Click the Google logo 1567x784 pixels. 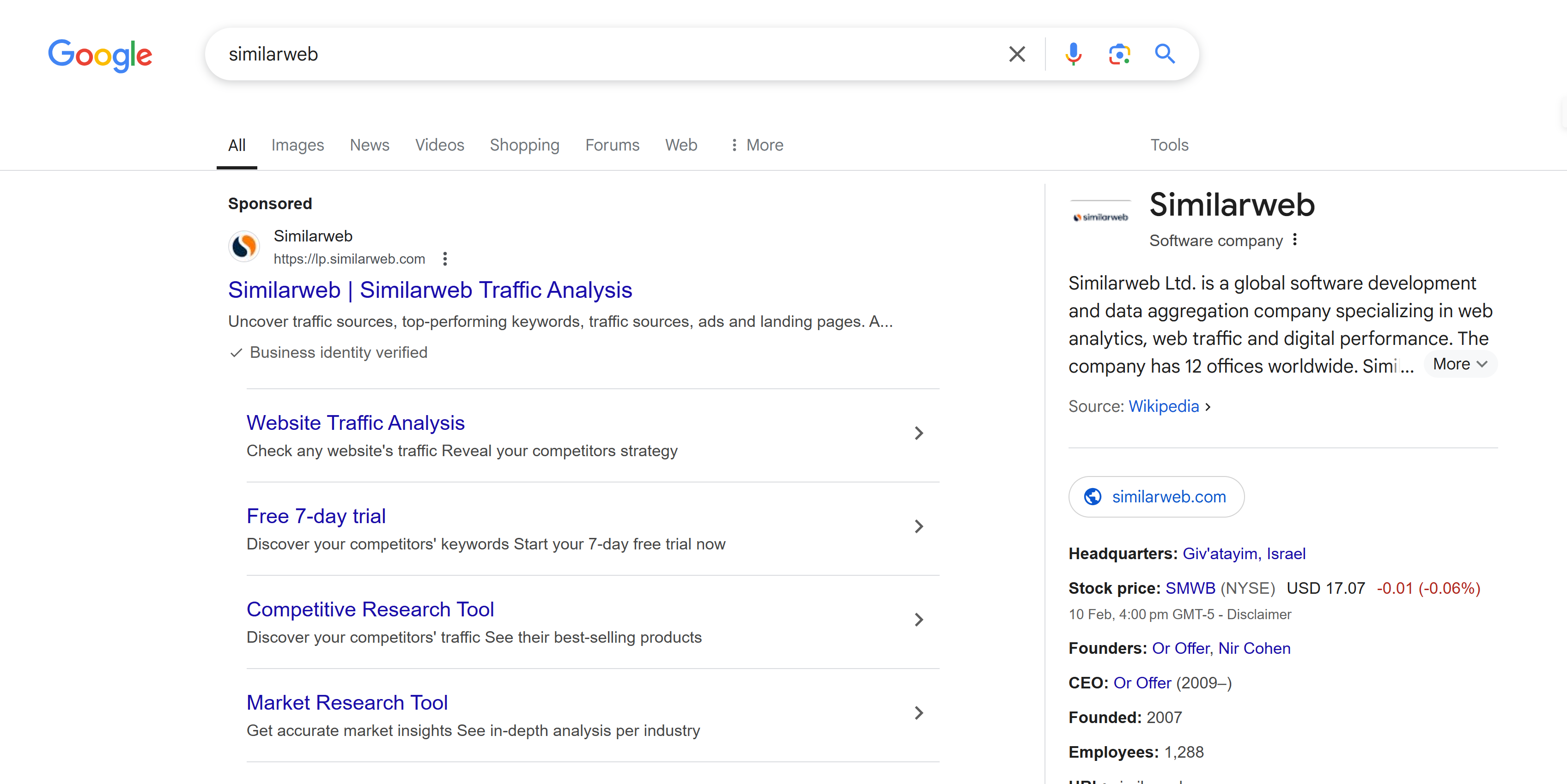click(100, 55)
